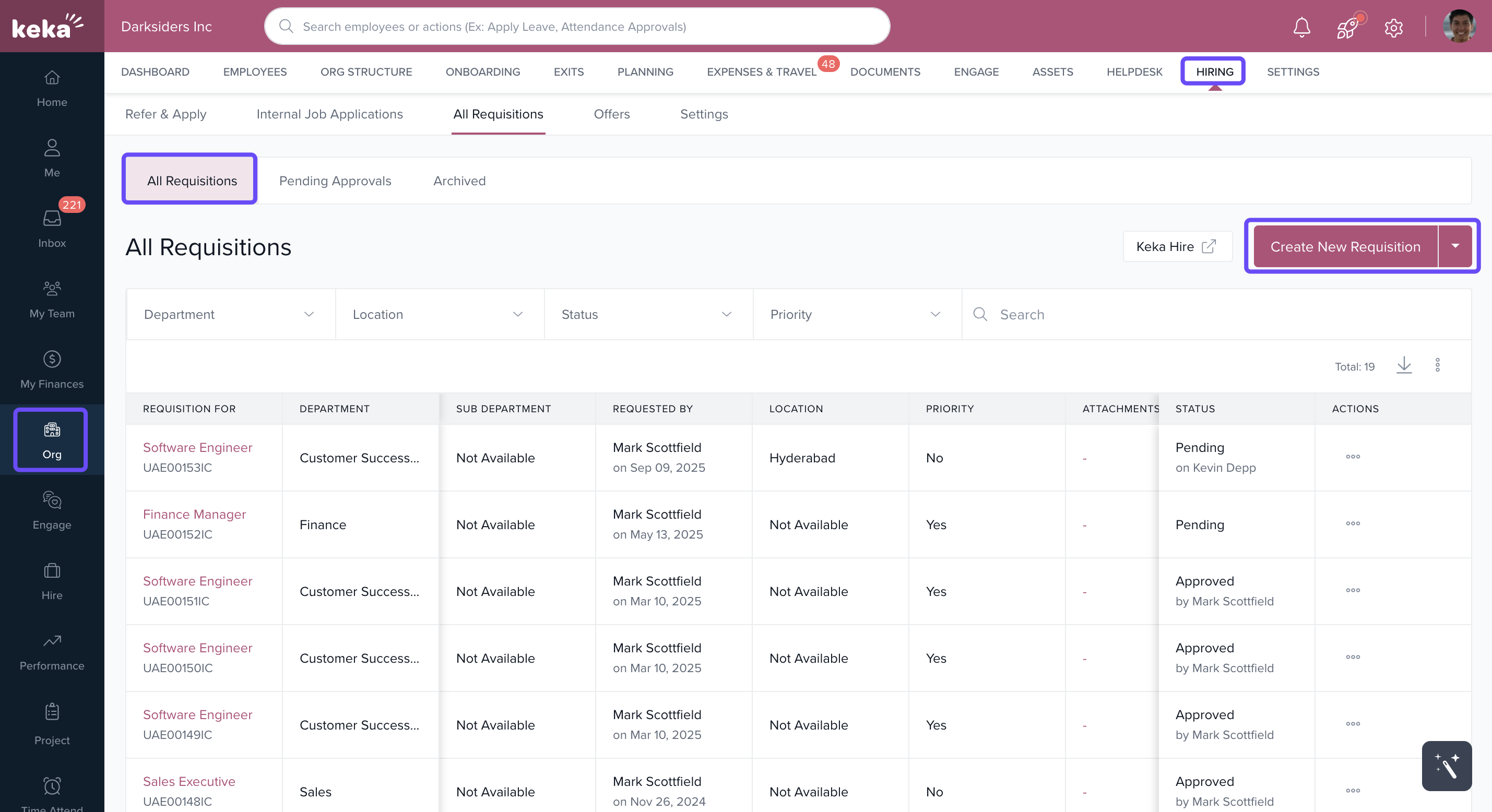The height and width of the screenshot is (812, 1492).
Task: Open the Sales Executive requisition link
Action: [x=189, y=781]
